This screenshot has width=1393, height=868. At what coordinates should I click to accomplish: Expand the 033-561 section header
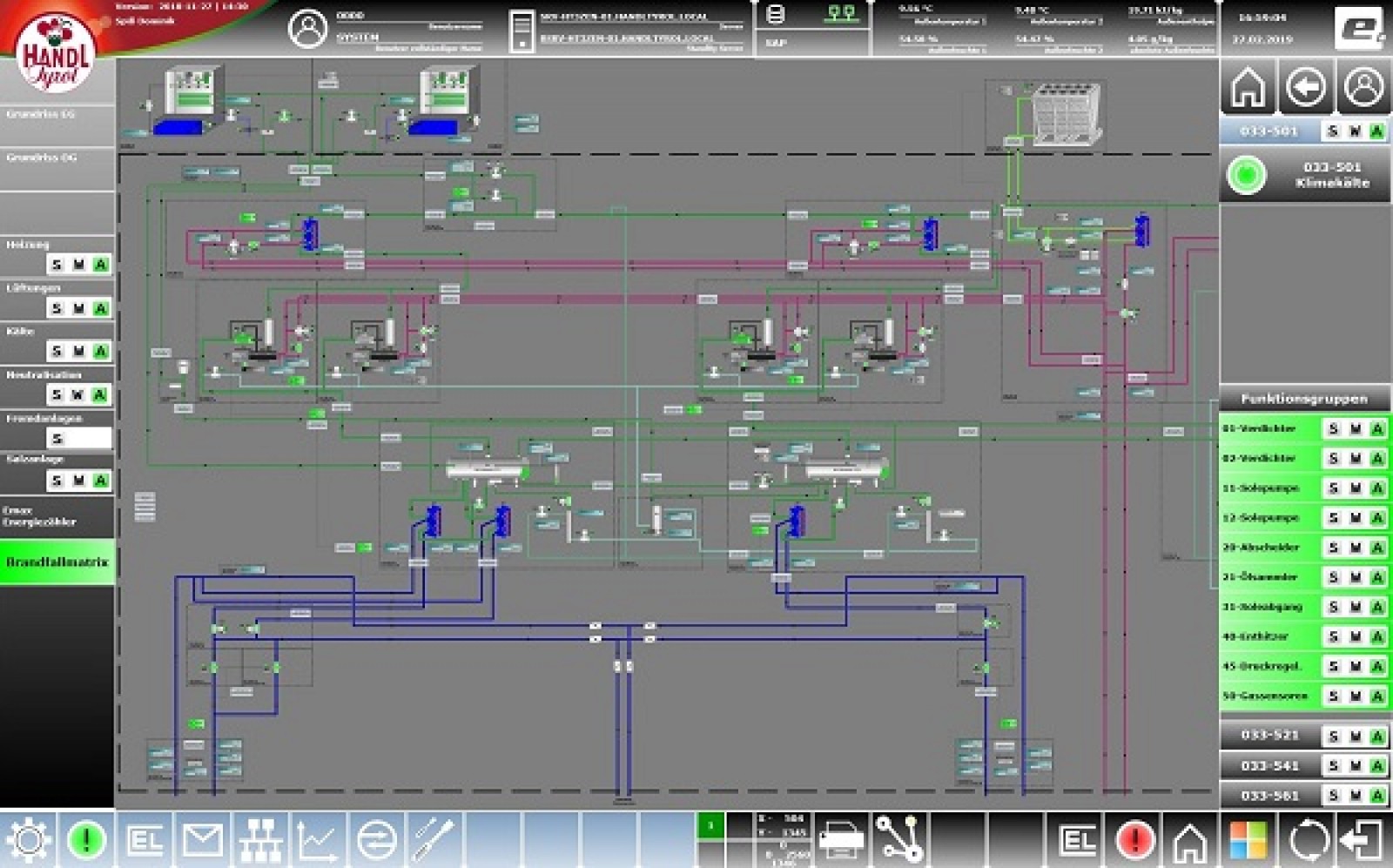(x=1269, y=796)
